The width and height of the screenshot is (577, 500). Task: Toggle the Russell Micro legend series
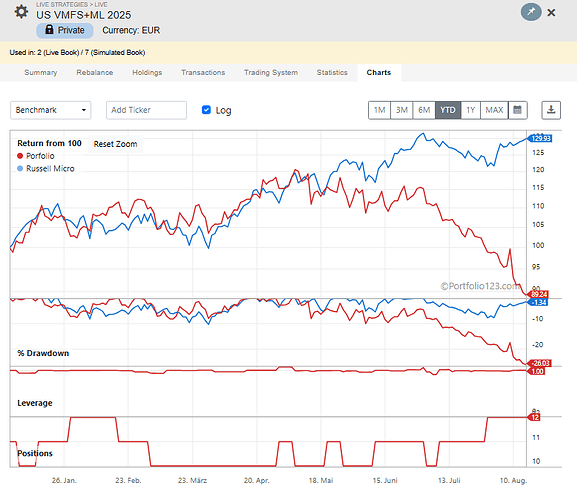tap(46, 169)
